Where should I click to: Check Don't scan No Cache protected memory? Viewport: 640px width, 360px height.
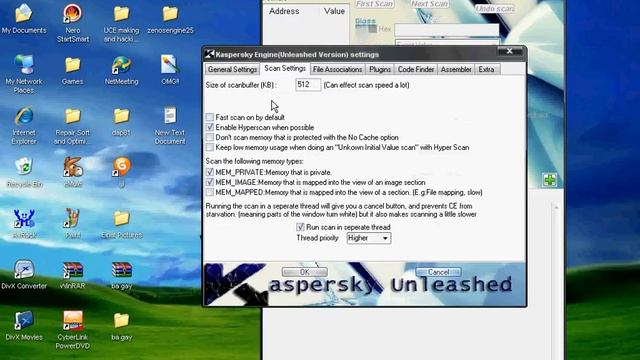[x=210, y=137]
